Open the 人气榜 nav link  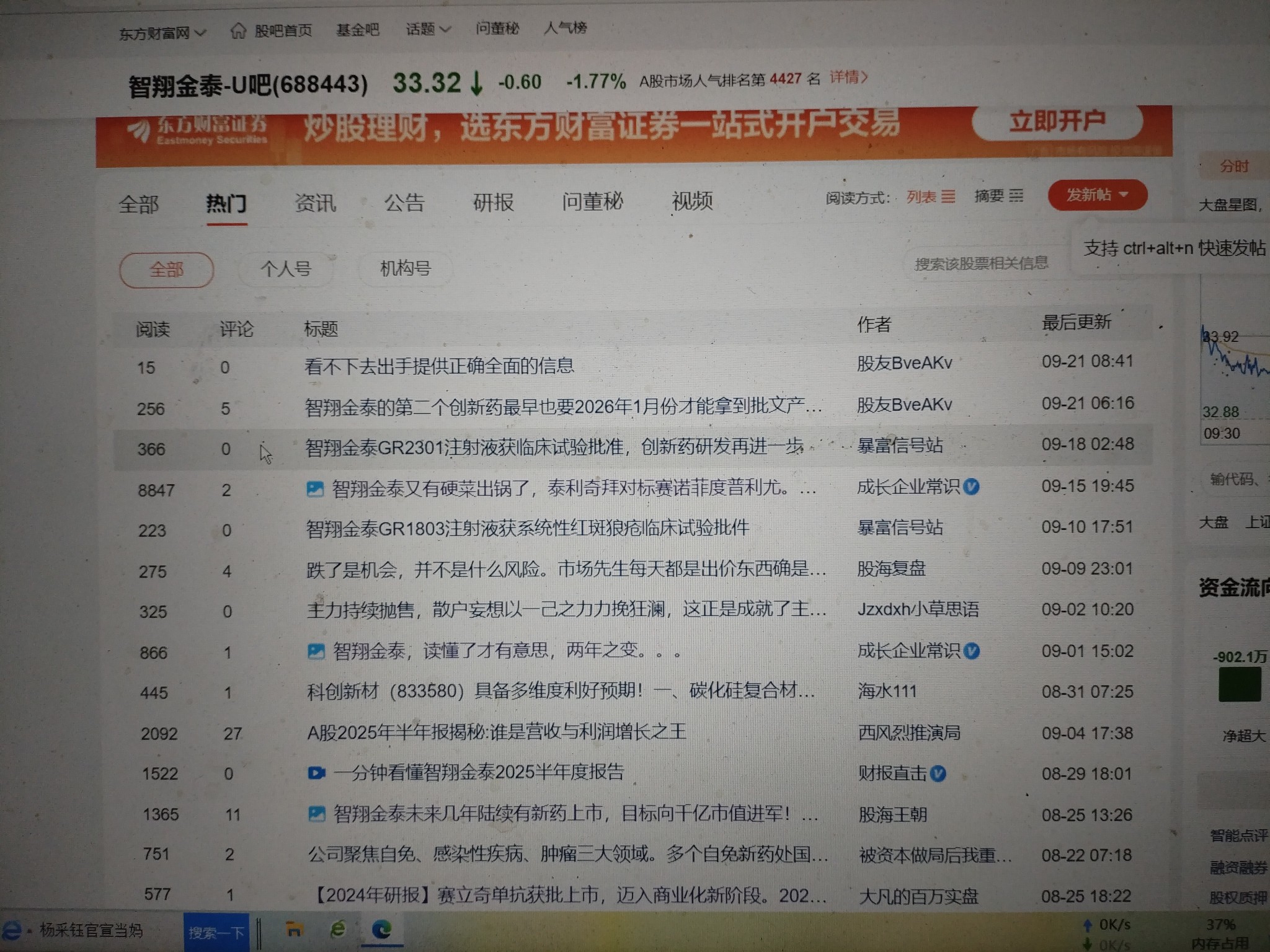pyautogui.click(x=565, y=28)
